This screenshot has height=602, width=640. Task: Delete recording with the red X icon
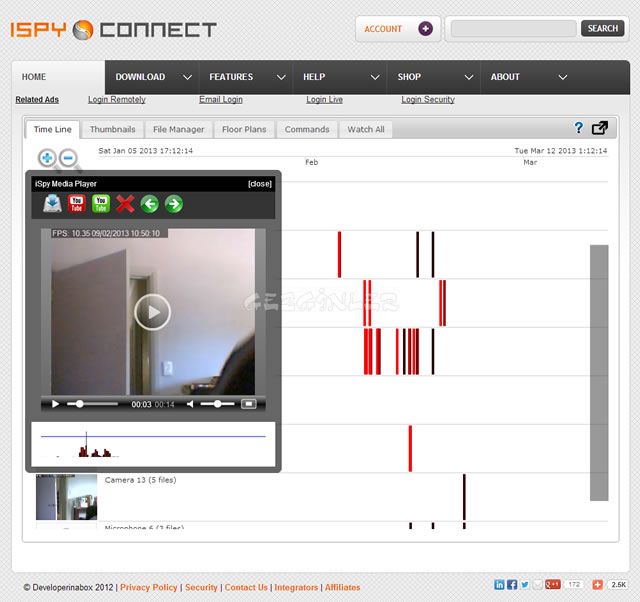click(x=125, y=204)
